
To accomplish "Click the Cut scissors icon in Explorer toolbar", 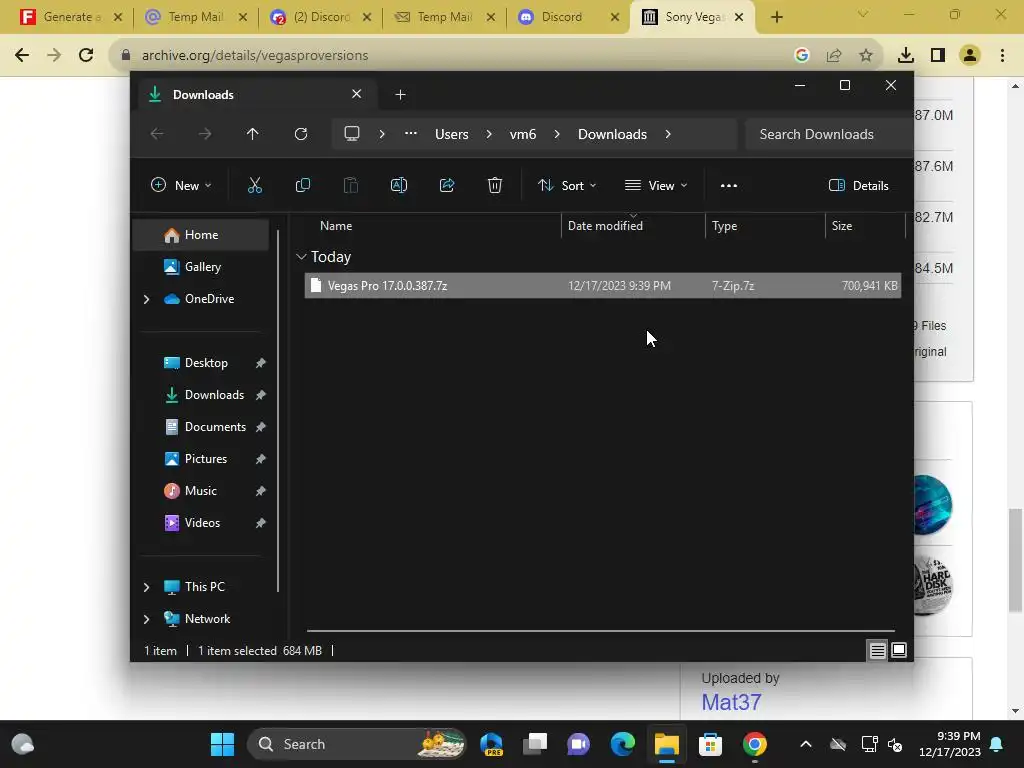I will pyautogui.click(x=255, y=185).
